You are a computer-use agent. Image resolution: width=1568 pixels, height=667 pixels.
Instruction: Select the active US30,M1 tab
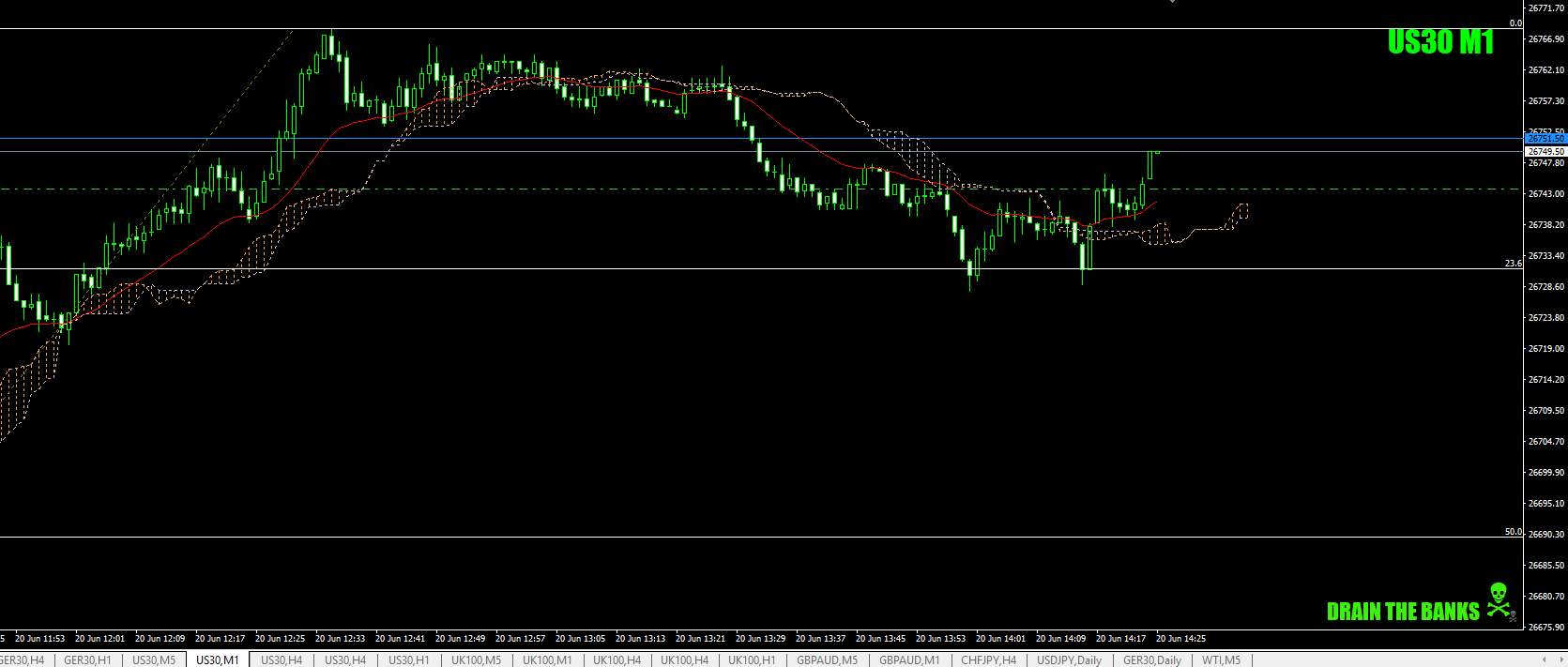(x=218, y=660)
